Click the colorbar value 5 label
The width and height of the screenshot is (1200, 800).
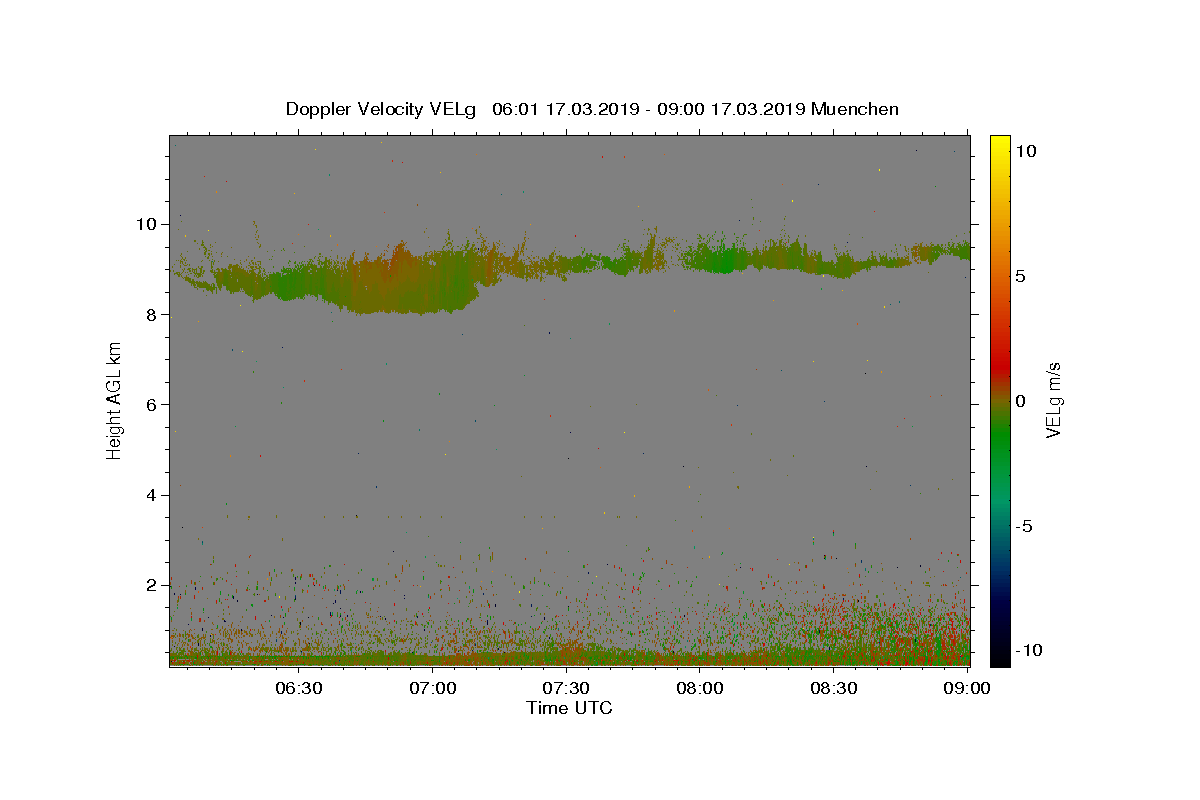click(x=1021, y=276)
